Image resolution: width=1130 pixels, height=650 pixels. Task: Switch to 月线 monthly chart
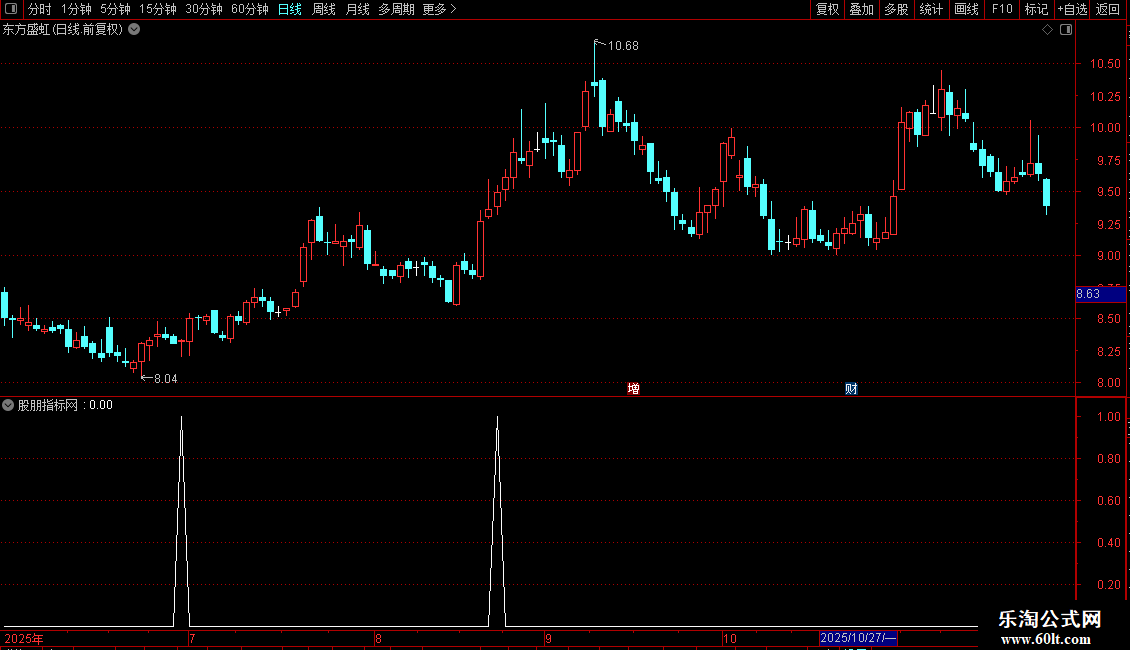coord(357,9)
